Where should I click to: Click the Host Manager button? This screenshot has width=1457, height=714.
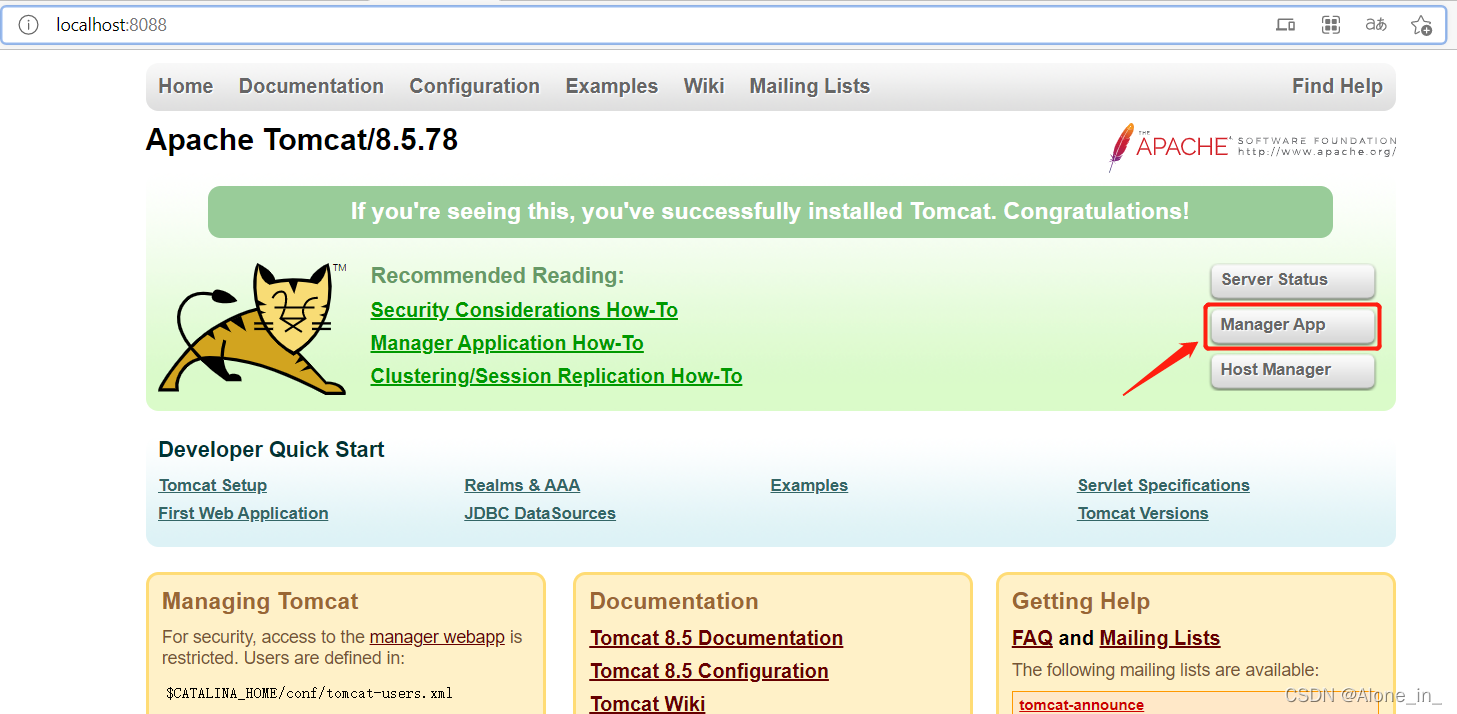pyautogui.click(x=1292, y=370)
